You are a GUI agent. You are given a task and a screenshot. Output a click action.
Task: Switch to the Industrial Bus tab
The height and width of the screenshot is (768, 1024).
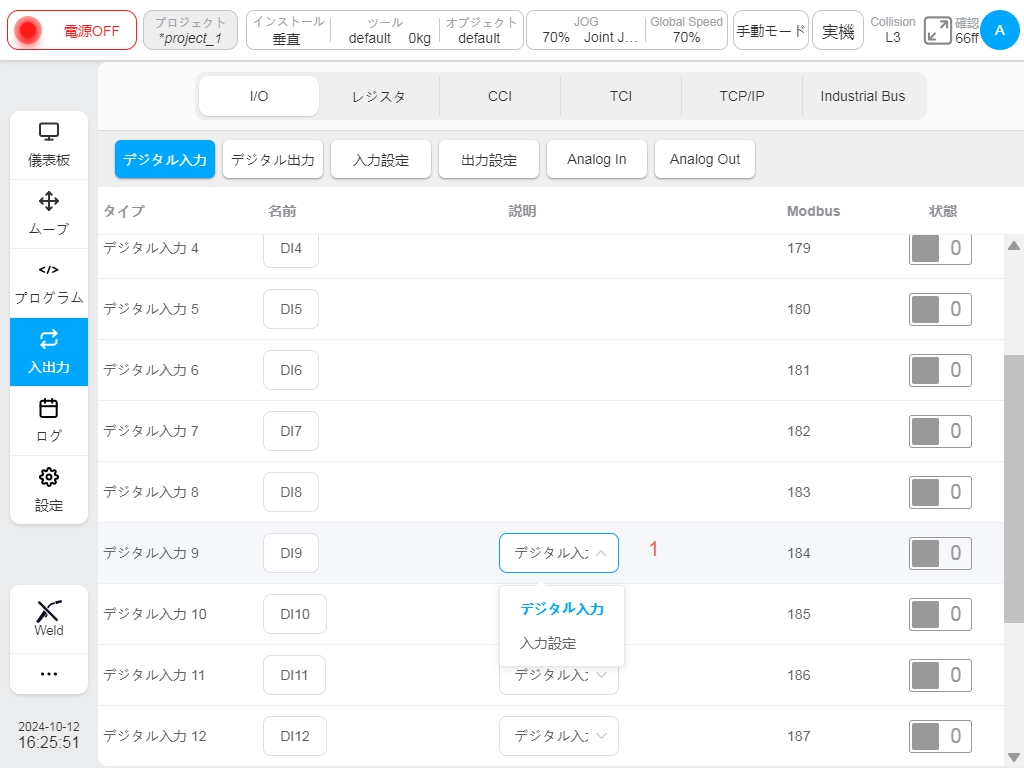pos(863,96)
